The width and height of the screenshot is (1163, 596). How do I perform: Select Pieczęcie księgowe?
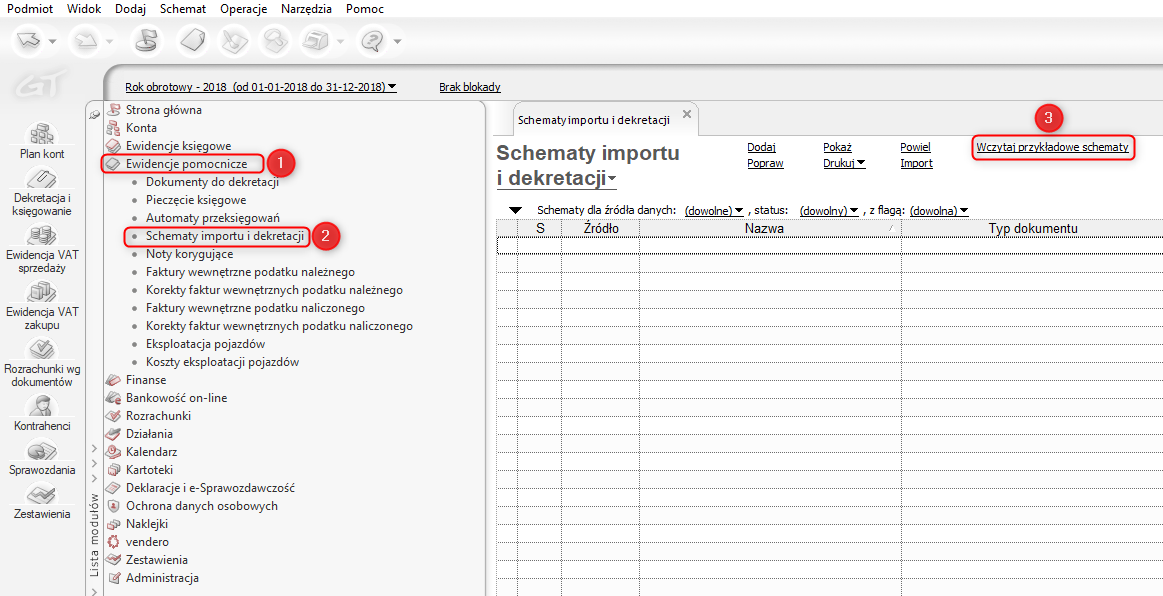[196, 200]
